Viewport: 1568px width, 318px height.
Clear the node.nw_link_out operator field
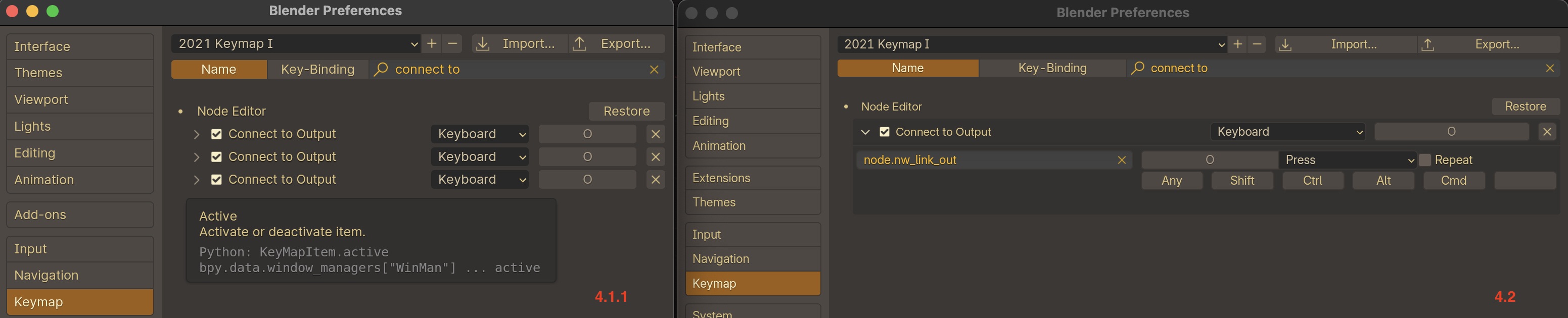click(1121, 161)
